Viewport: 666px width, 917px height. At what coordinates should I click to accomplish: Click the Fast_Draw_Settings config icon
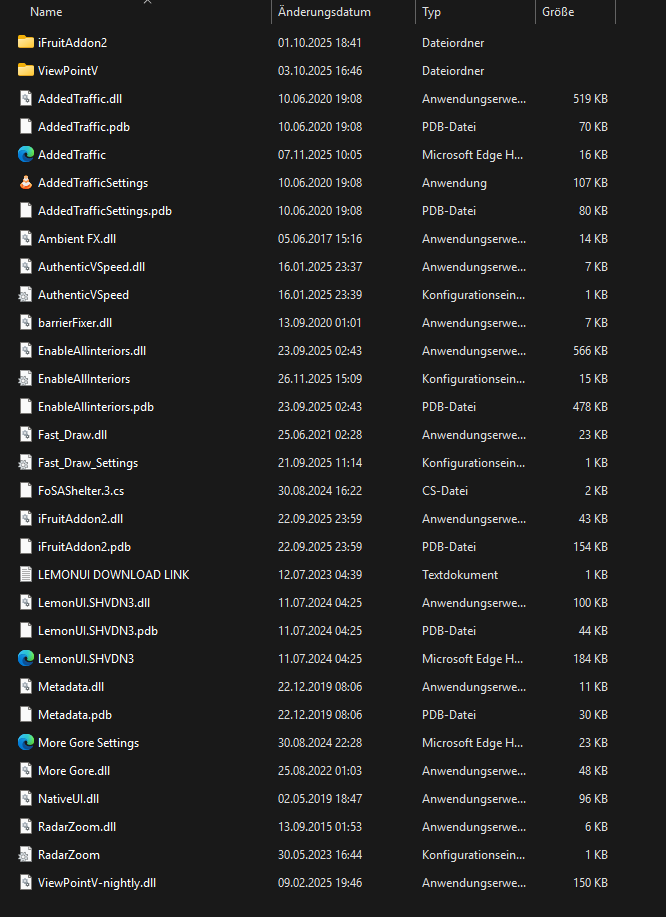tap(25, 463)
